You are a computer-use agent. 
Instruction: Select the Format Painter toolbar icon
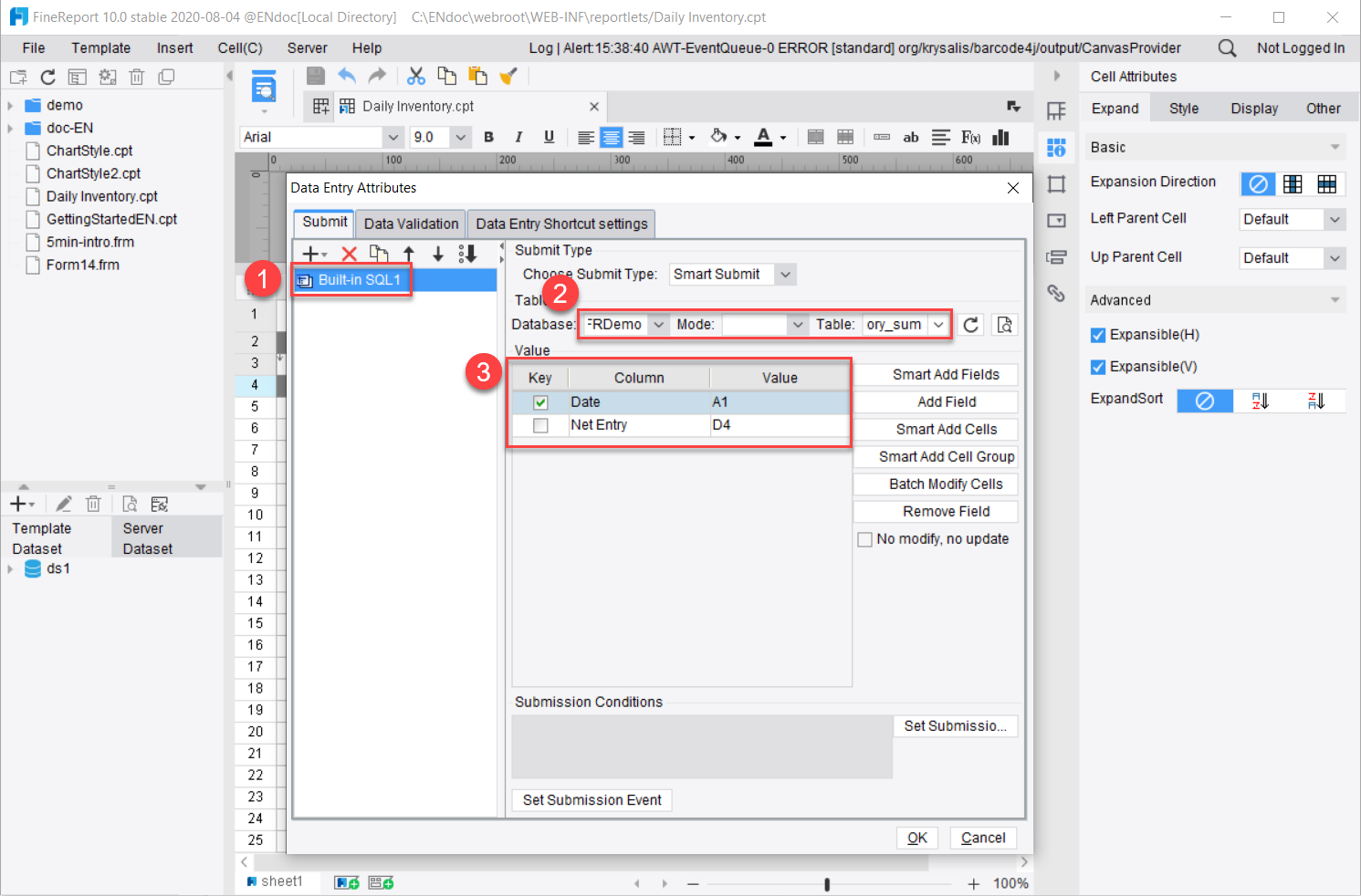[x=508, y=76]
